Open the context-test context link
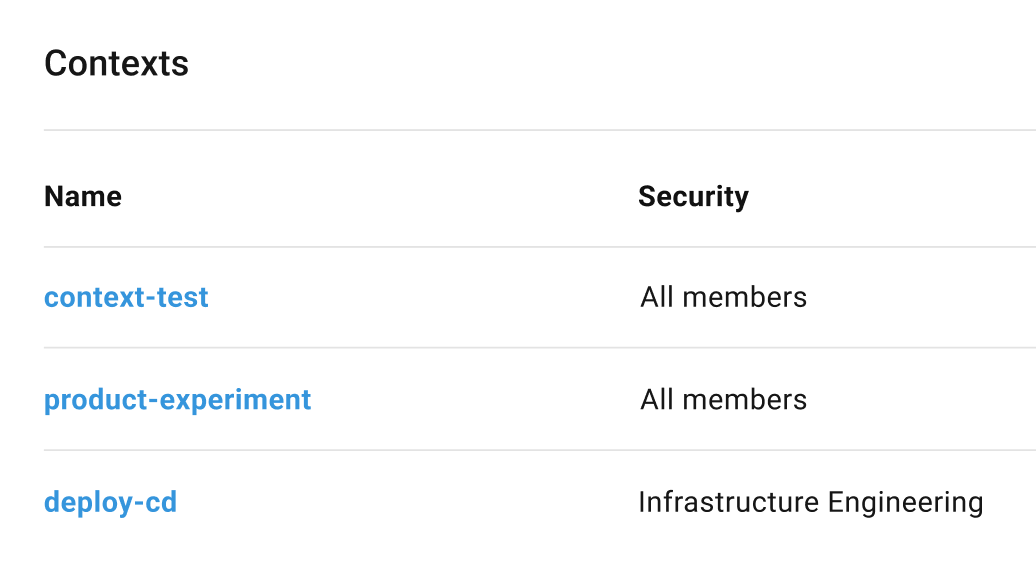The image size is (1036, 584). pos(126,297)
